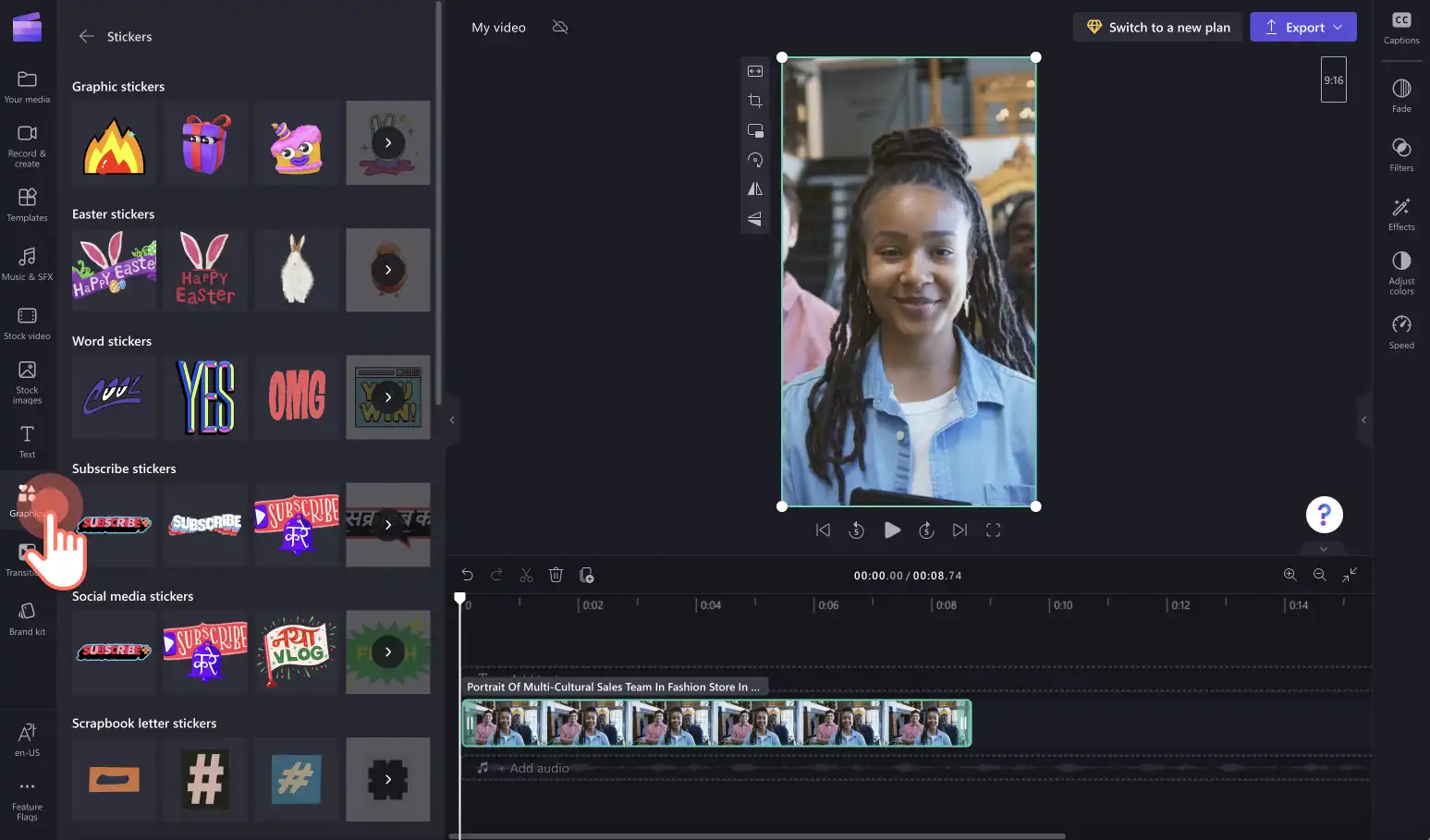Play the video preview
Viewport: 1430px width, 840px height.
coord(892,530)
